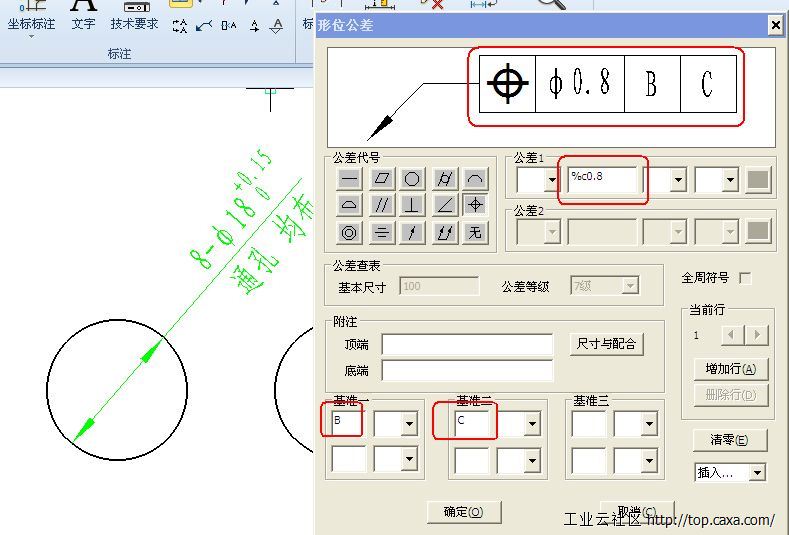This screenshot has height=535, width=789.
Task: Open the dropdown beside datum B
Action: pyautogui.click(x=410, y=424)
